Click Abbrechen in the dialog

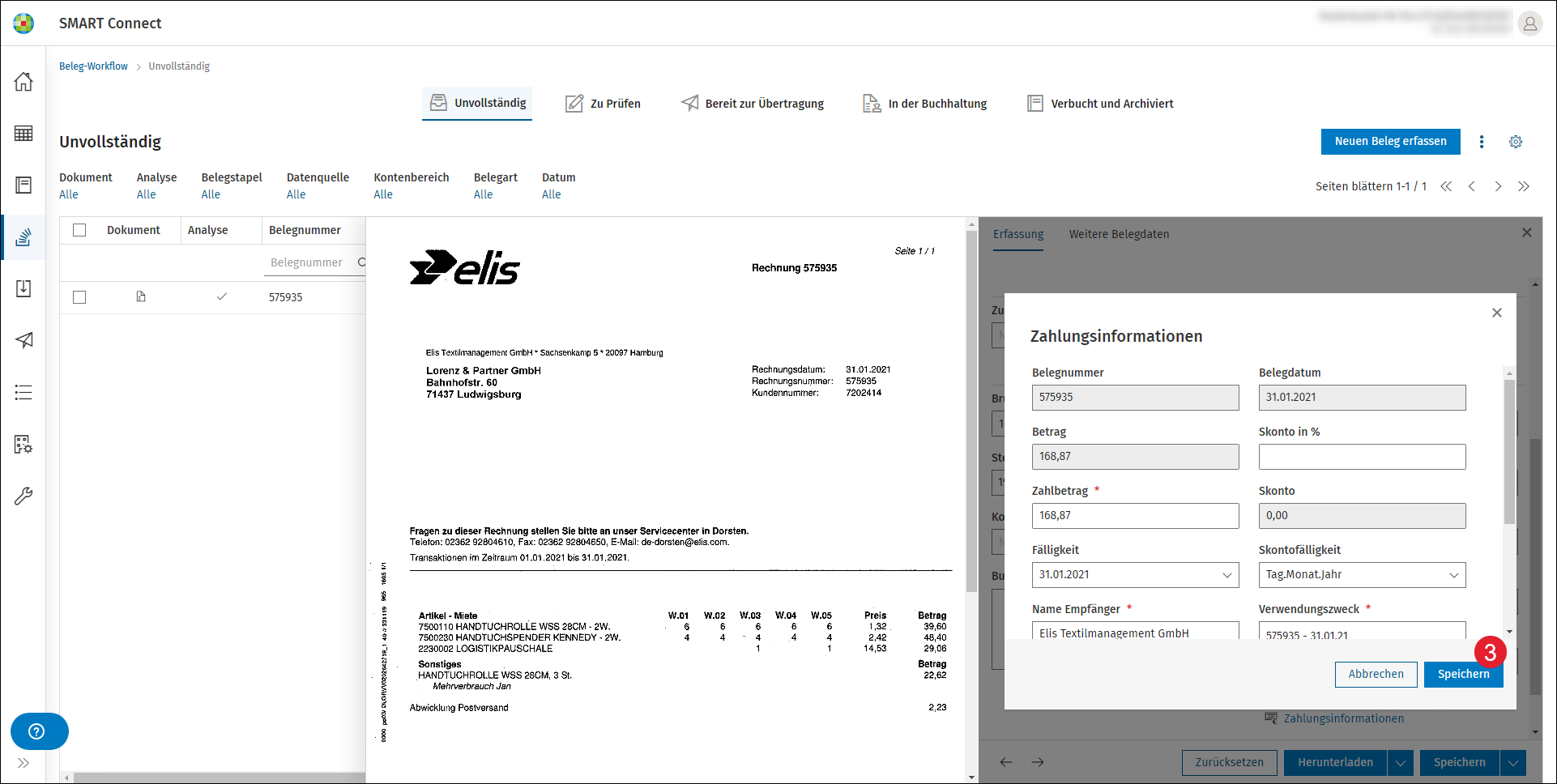coord(1376,675)
